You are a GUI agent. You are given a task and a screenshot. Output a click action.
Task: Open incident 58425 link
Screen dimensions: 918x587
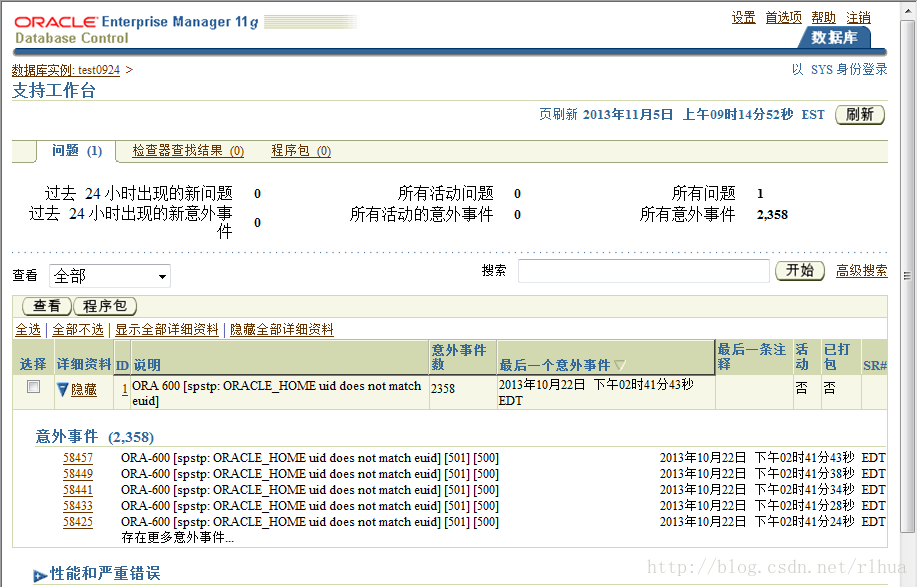point(78,521)
